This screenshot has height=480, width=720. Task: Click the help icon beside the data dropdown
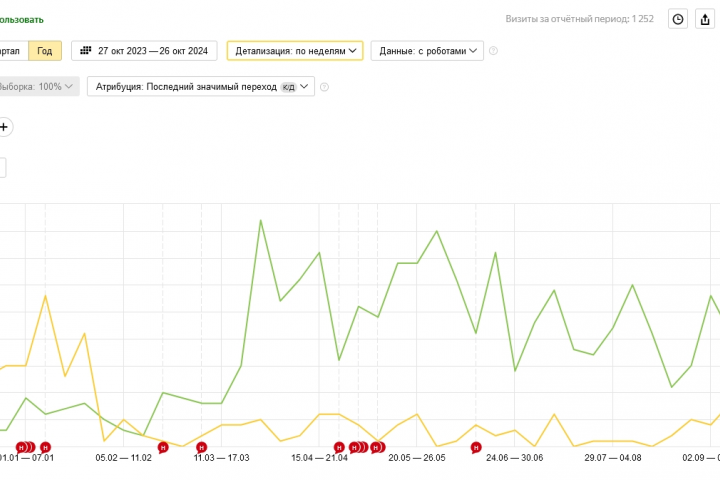(493, 51)
